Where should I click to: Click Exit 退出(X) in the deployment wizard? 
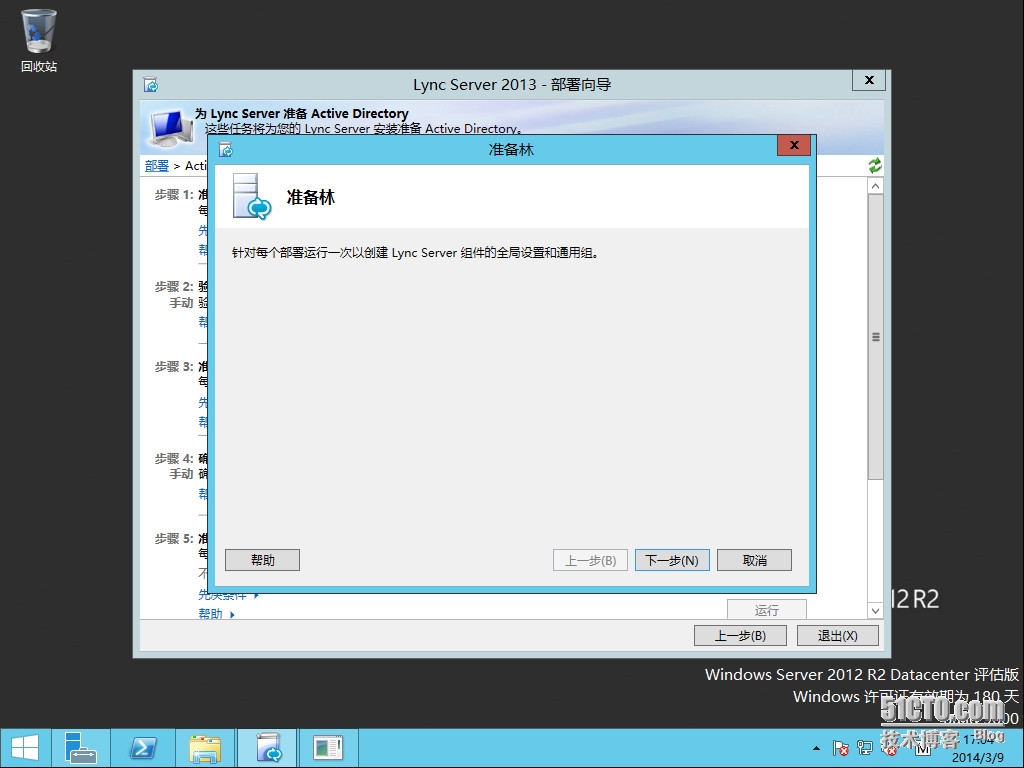(x=837, y=635)
